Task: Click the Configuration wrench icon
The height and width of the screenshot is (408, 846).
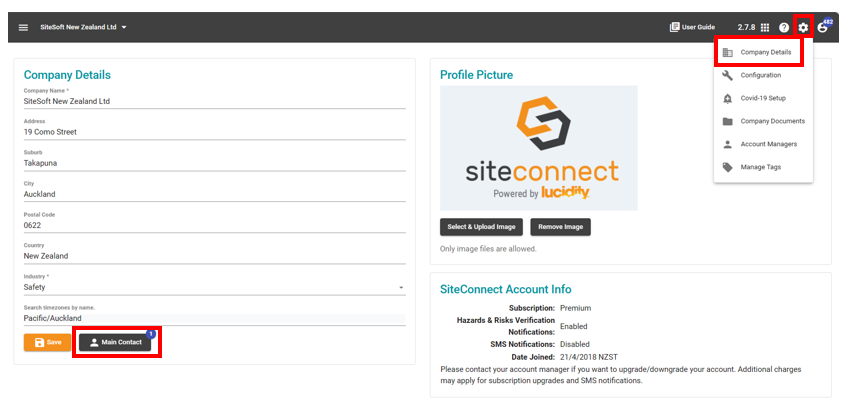Action: pyautogui.click(x=727, y=75)
